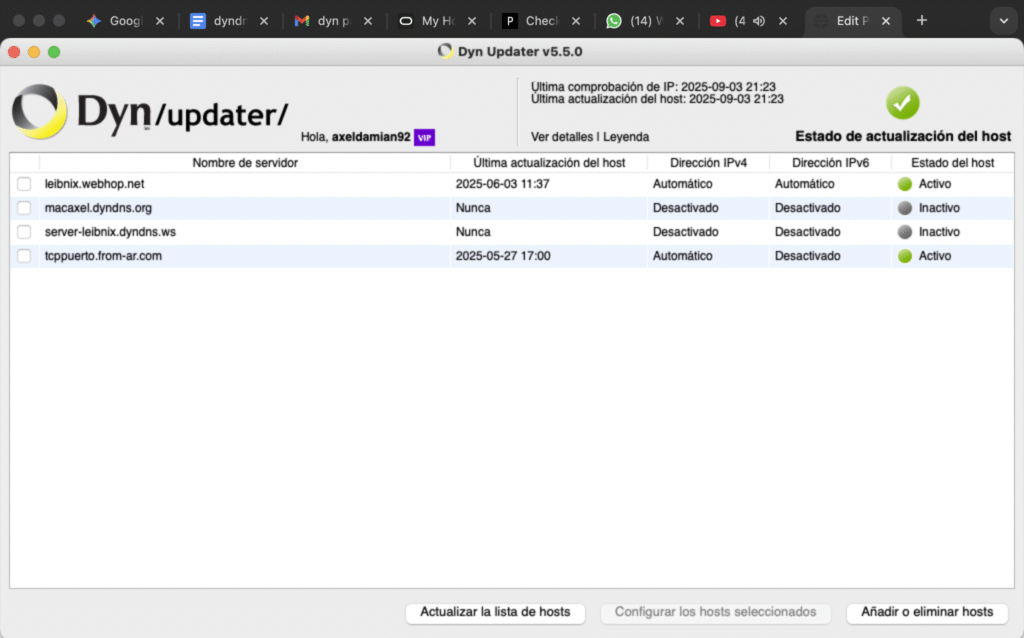Click the date 2025-05-27 17:00
The width and height of the screenshot is (1024, 638).
[503, 256]
